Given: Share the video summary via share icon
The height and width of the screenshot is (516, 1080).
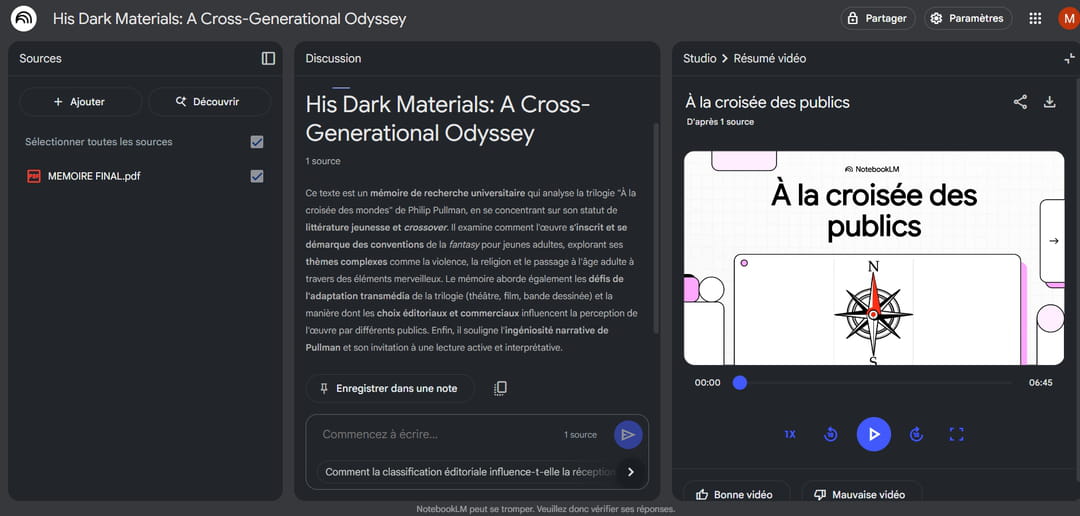Looking at the screenshot, I should pos(1020,102).
